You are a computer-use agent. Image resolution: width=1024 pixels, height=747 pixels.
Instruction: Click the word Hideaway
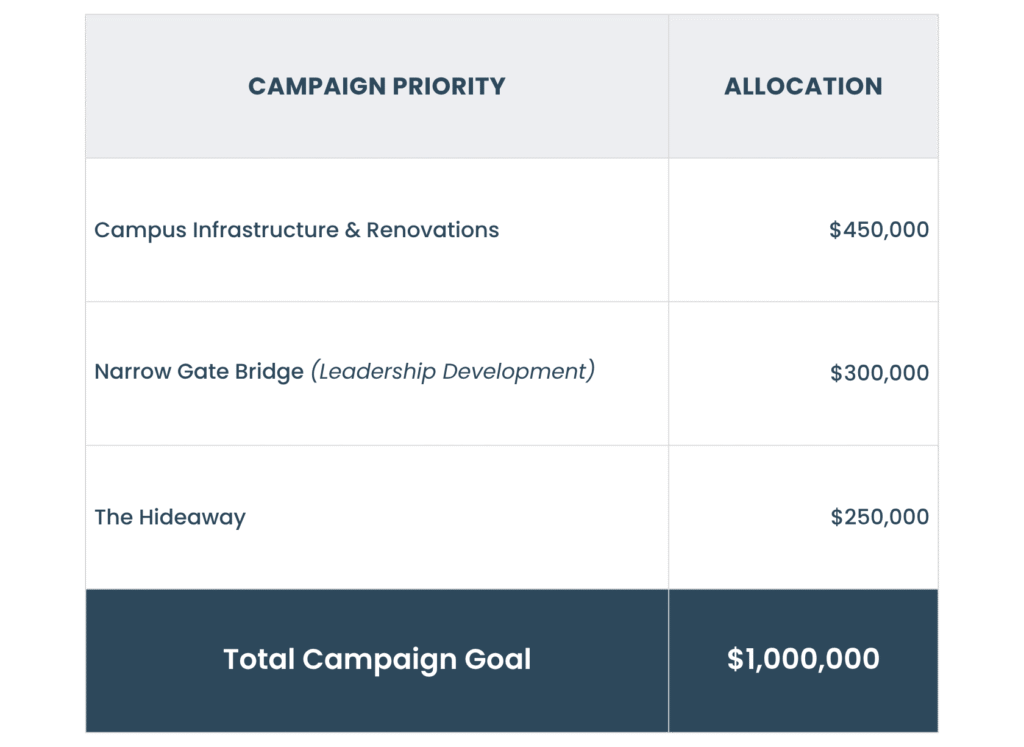(x=191, y=517)
